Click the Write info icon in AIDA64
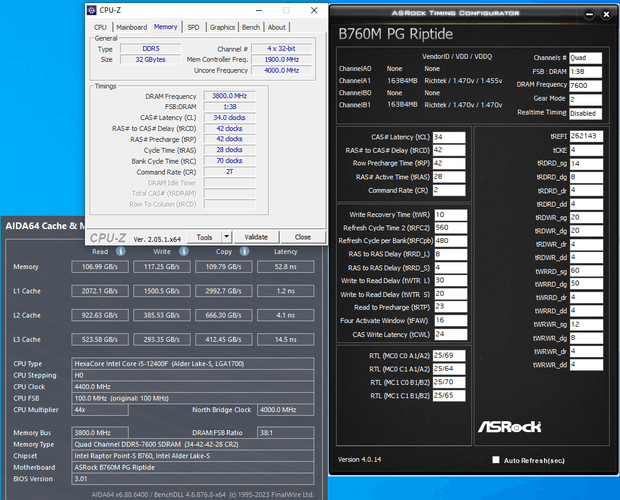 [x=183, y=251]
